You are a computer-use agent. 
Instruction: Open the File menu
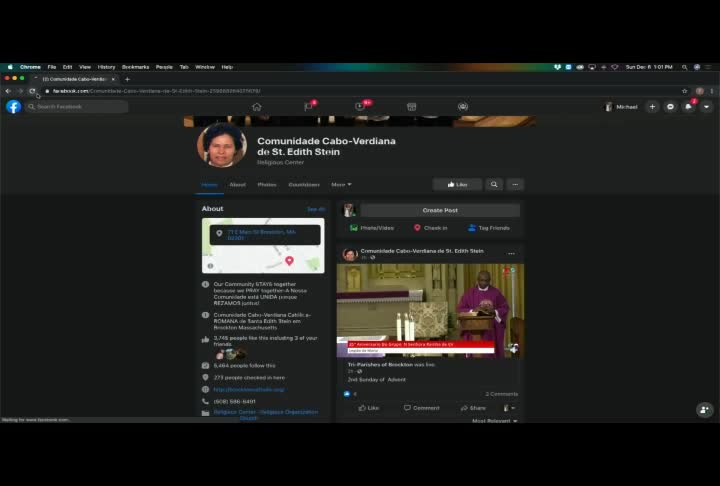pos(51,67)
